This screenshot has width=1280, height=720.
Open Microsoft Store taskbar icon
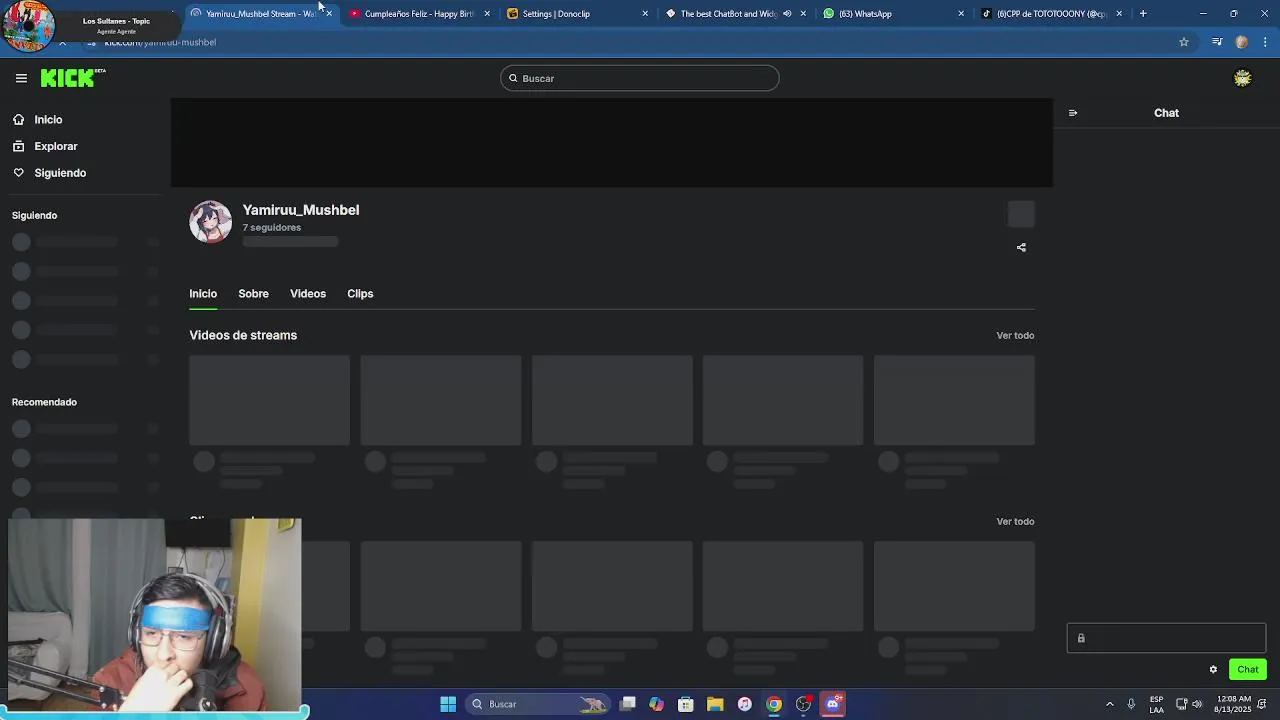[686, 704]
